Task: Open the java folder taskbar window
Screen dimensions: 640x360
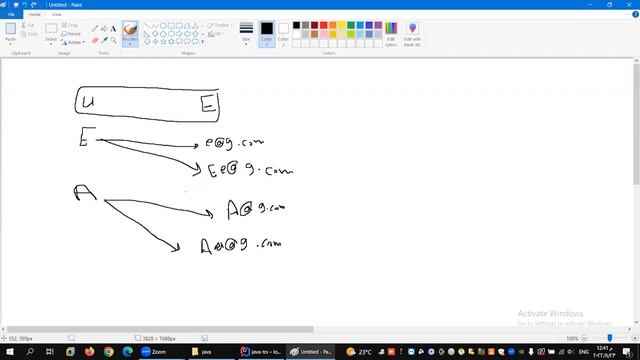Action: [x=210, y=351]
